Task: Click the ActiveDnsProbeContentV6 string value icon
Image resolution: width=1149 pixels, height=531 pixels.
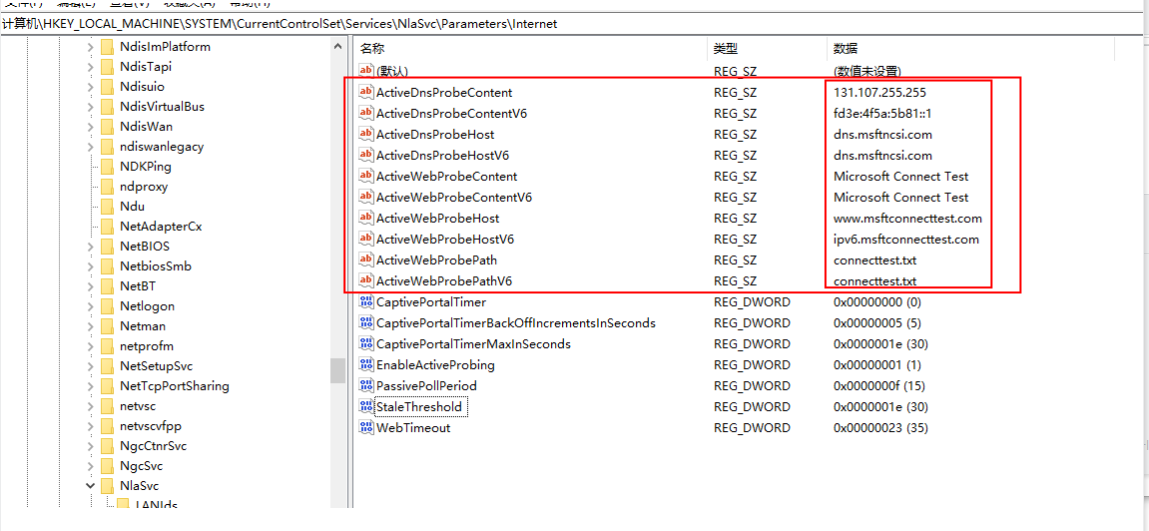Action: (366, 114)
